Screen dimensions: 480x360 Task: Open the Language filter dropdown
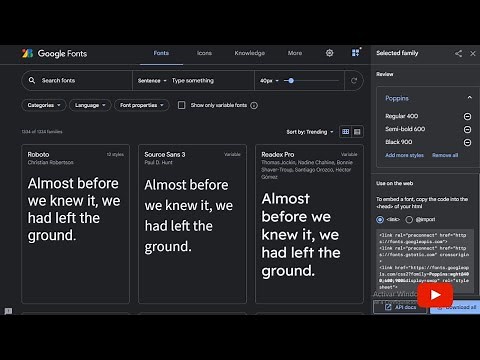click(x=90, y=105)
